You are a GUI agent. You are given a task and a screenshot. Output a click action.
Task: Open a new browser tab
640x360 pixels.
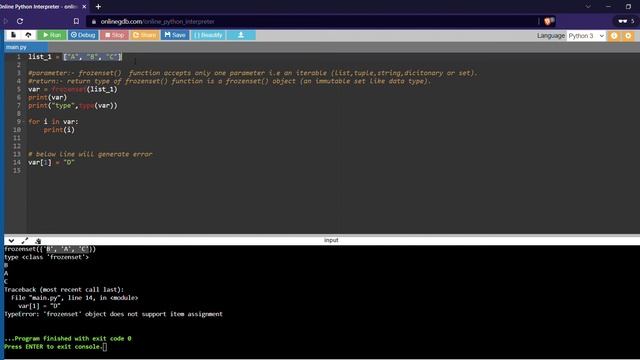point(98,7)
